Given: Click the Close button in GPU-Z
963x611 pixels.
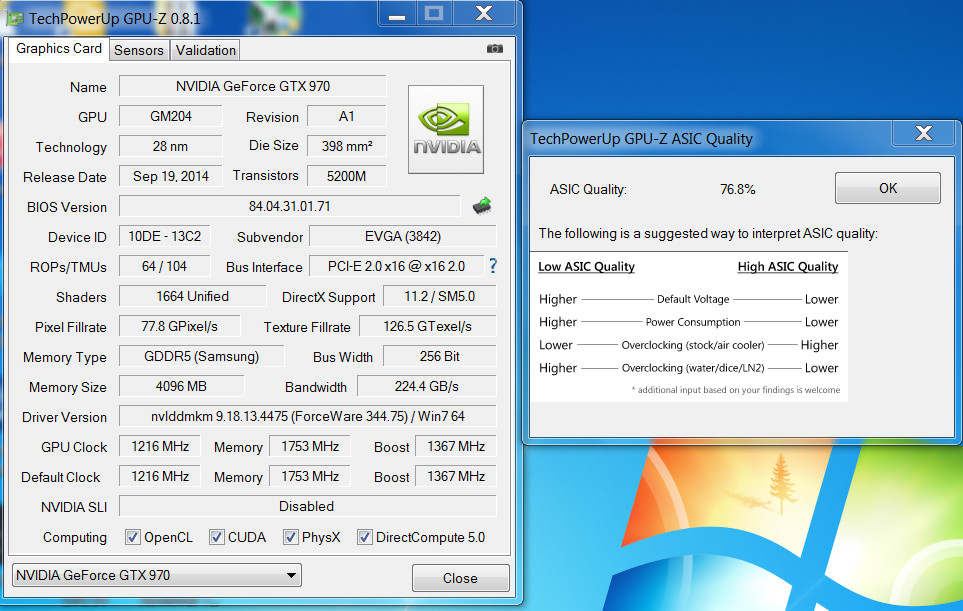Looking at the screenshot, I should [x=461, y=578].
